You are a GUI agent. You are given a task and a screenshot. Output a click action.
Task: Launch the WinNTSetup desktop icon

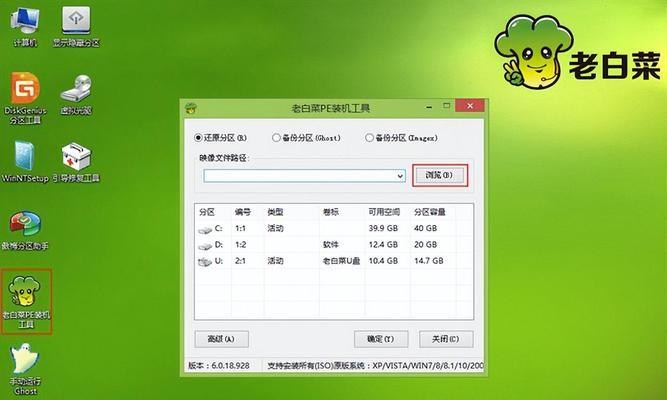[x=25, y=162]
